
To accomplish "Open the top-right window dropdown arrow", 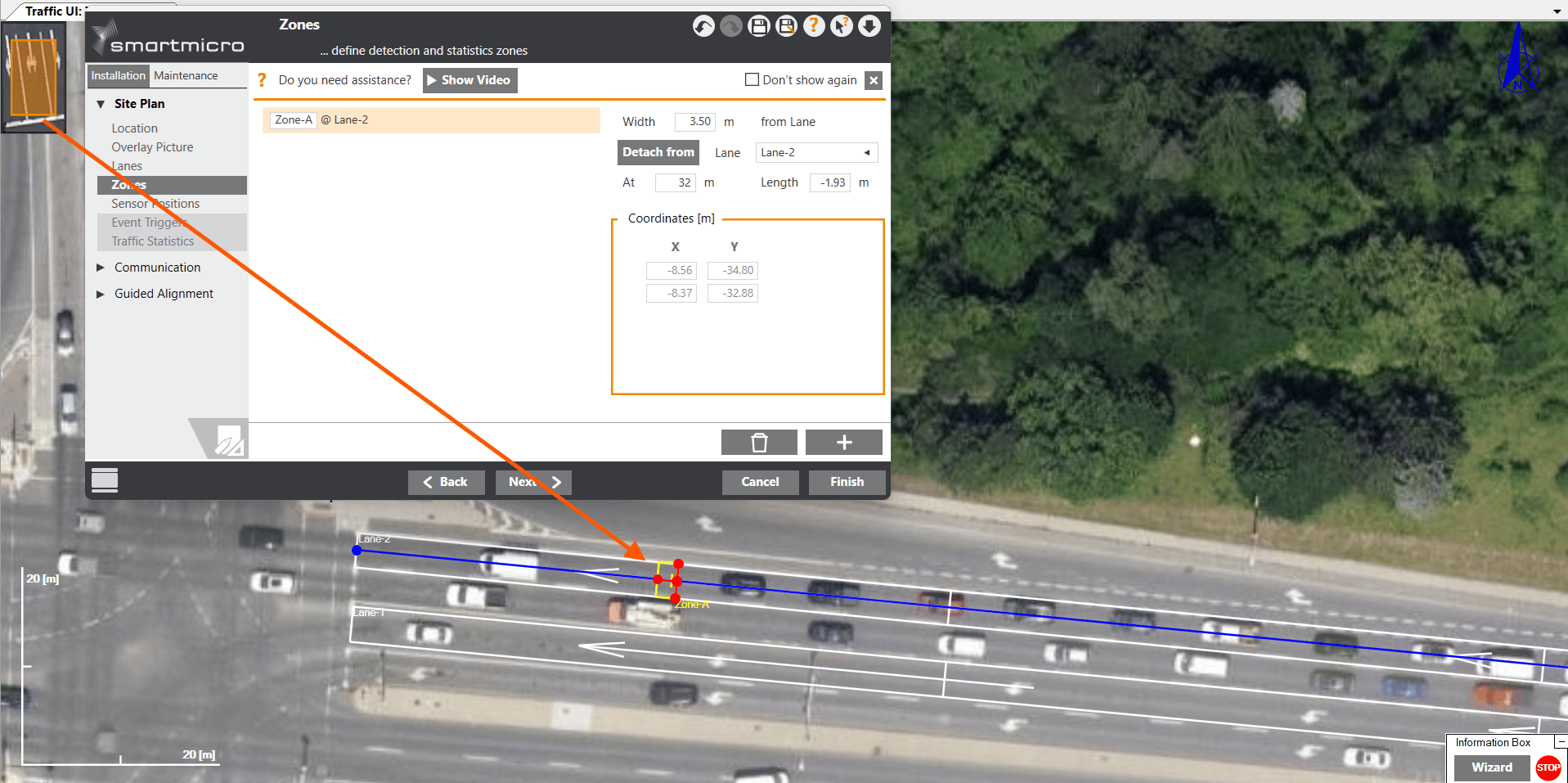I will click(x=1557, y=11).
